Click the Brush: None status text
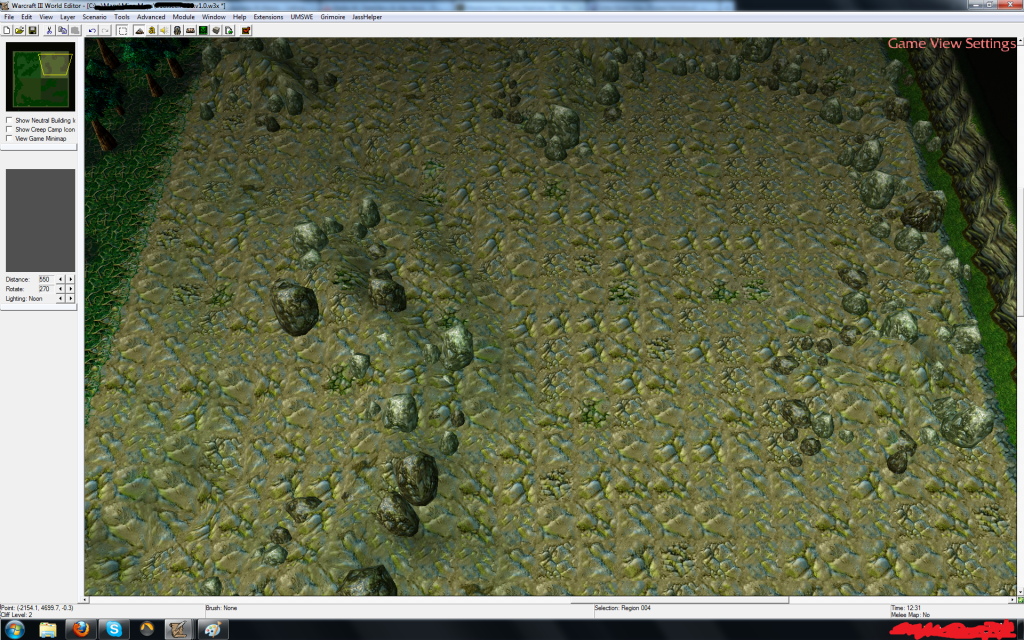Screen dimensions: 1024x640 tap(221, 608)
